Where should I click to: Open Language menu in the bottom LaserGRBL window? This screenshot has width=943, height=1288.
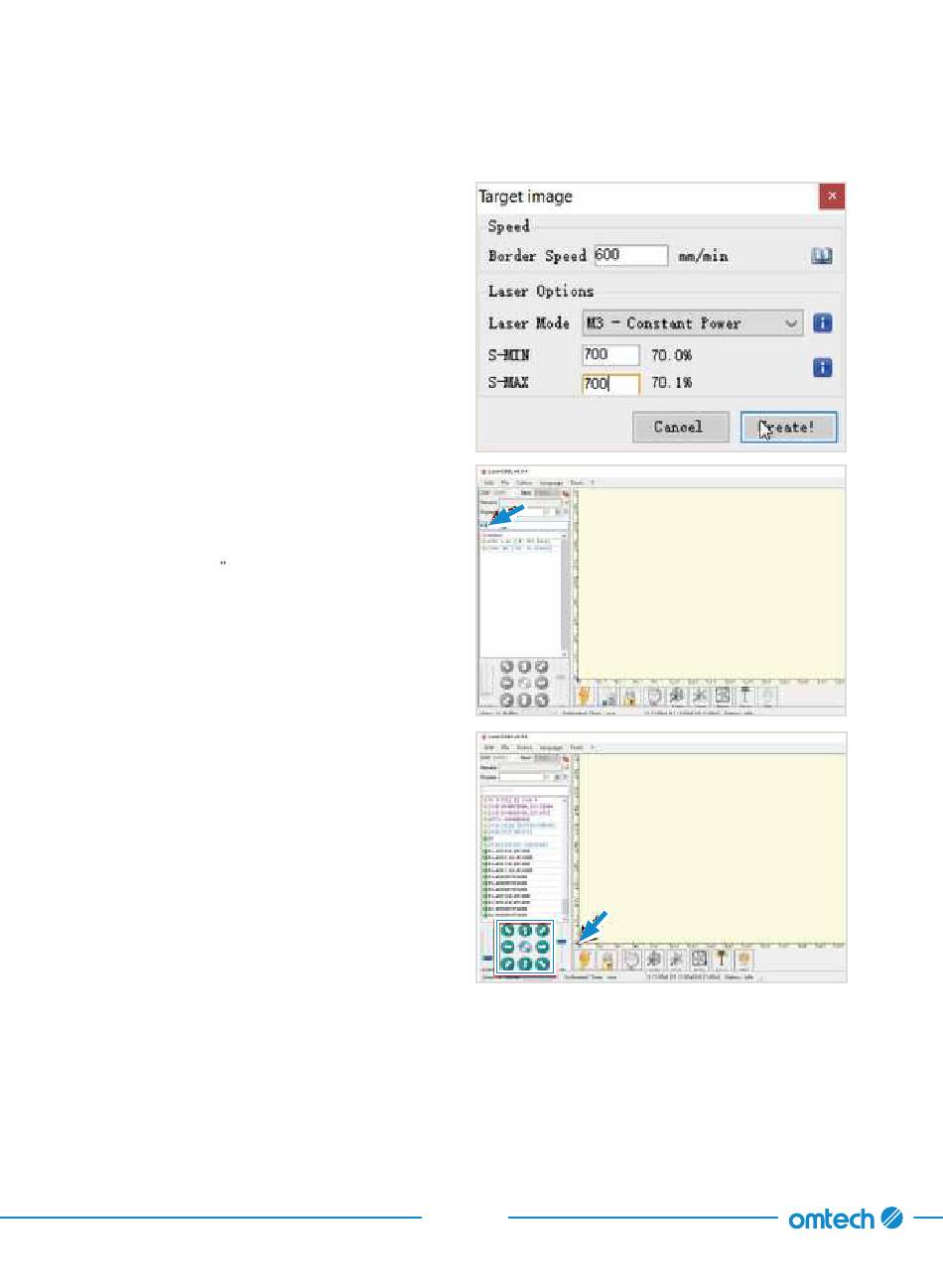pyautogui.click(x=551, y=747)
